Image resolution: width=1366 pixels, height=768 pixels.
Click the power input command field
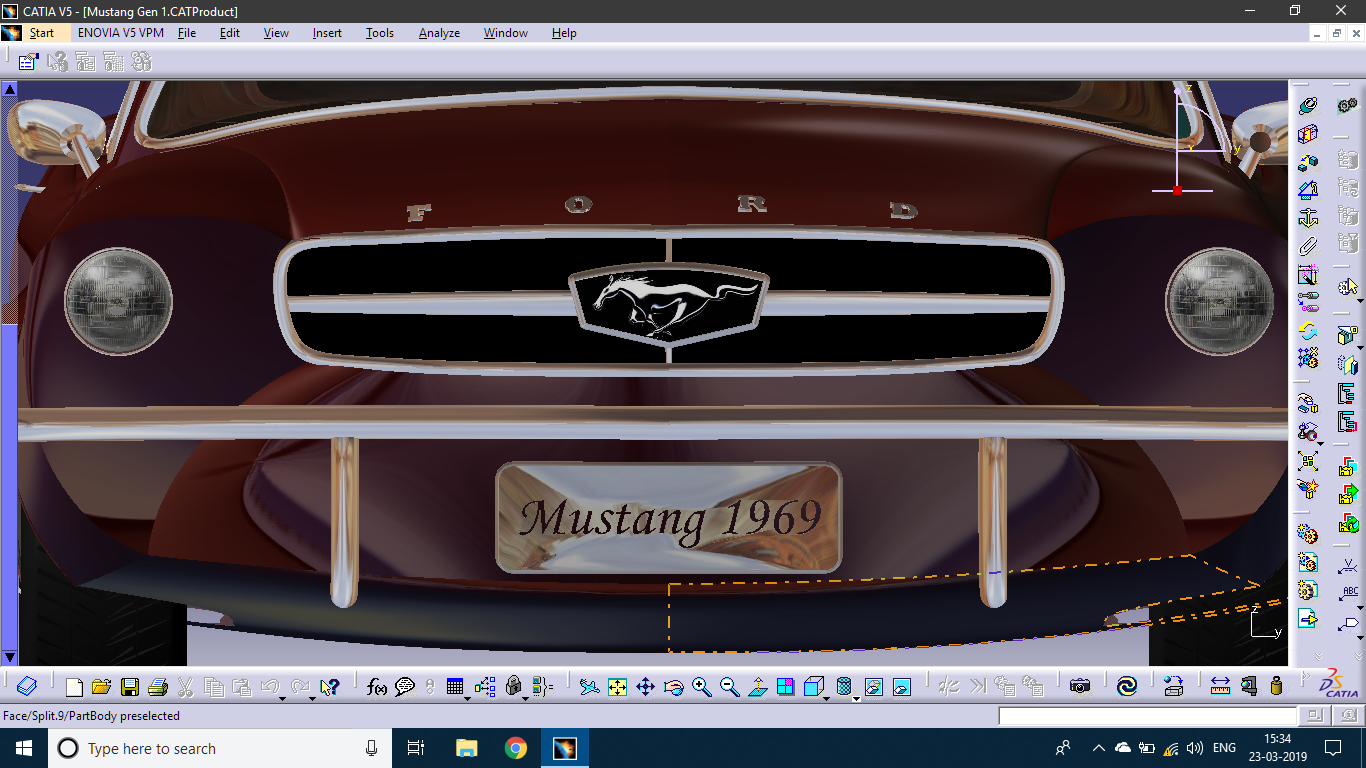(1148, 716)
